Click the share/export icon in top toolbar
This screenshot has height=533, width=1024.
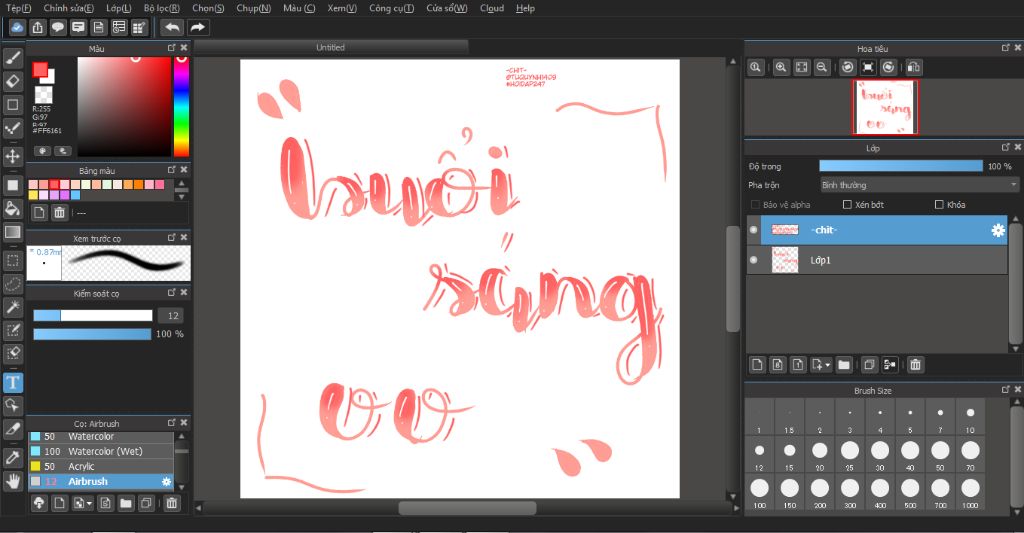38,27
